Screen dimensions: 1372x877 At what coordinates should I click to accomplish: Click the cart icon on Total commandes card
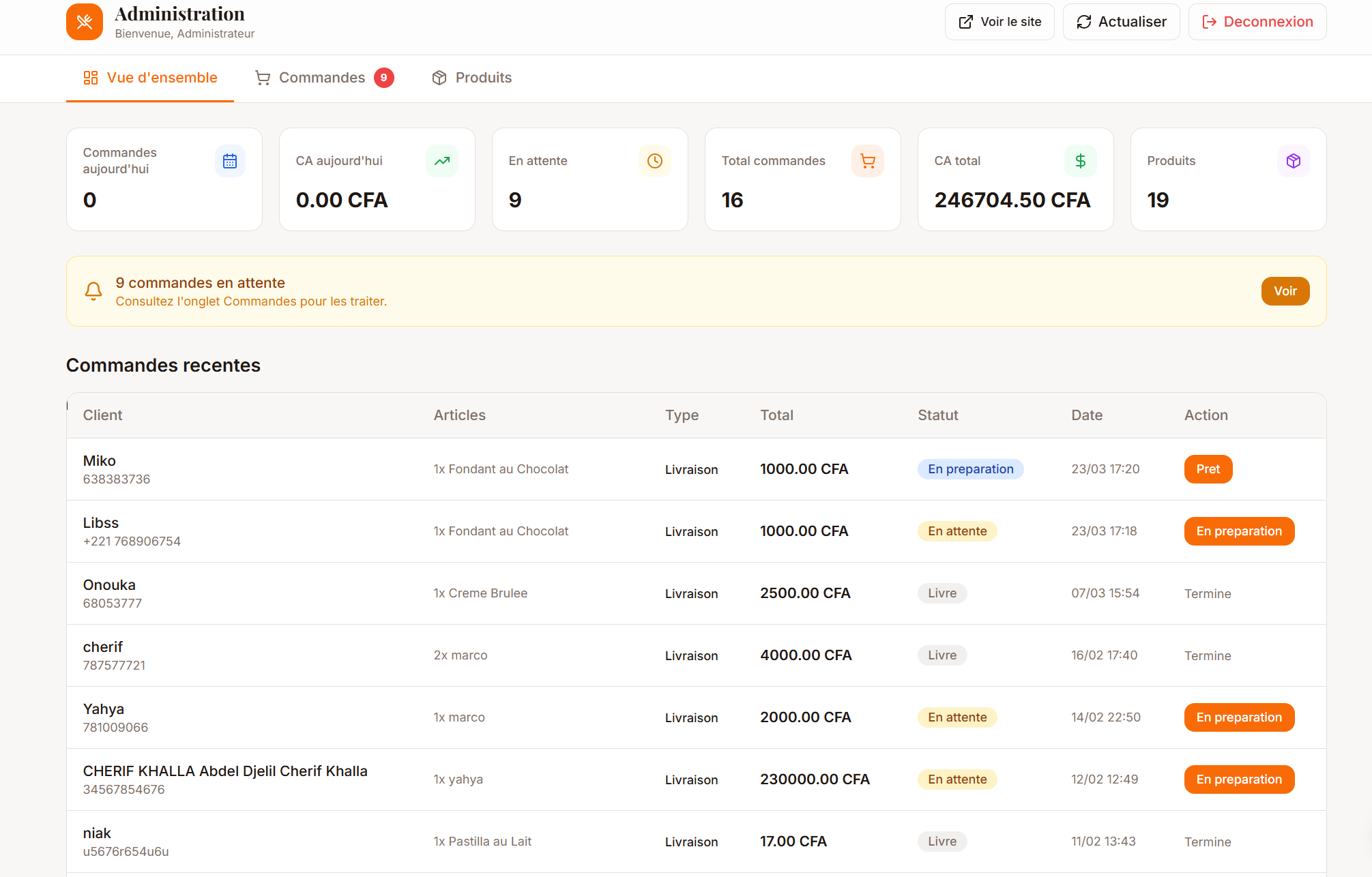(x=867, y=161)
